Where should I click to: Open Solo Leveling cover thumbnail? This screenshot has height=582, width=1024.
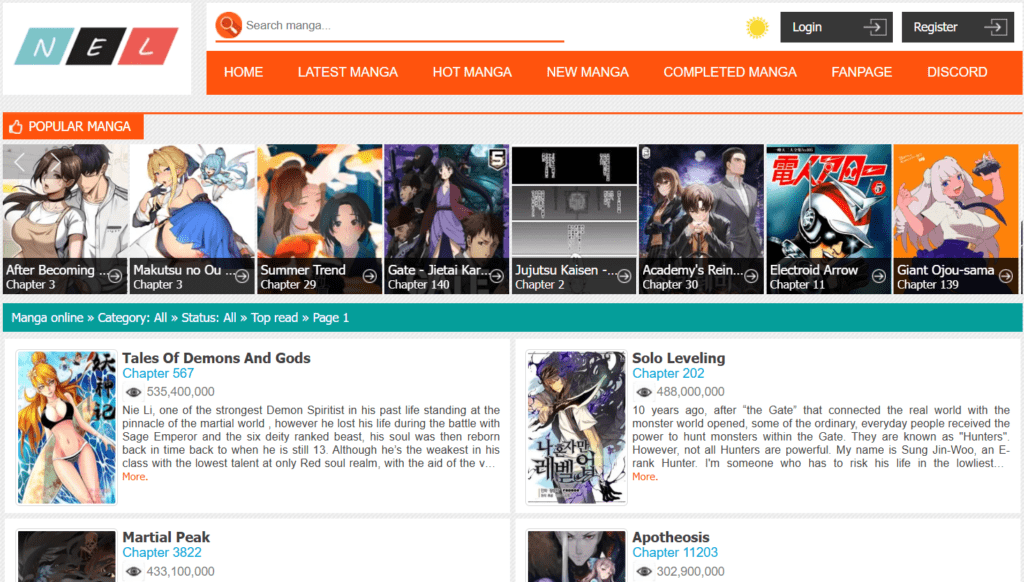click(577, 427)
